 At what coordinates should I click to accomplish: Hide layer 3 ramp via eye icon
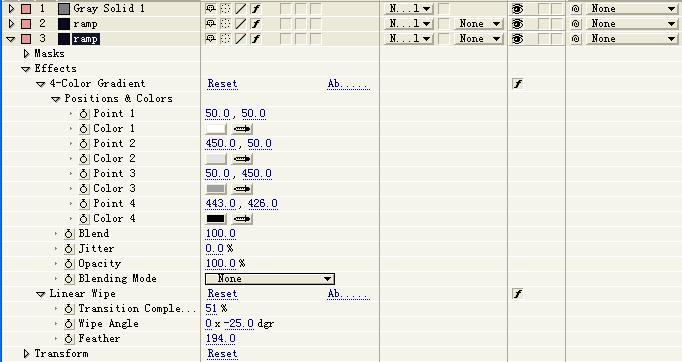[x=517, y=39]
